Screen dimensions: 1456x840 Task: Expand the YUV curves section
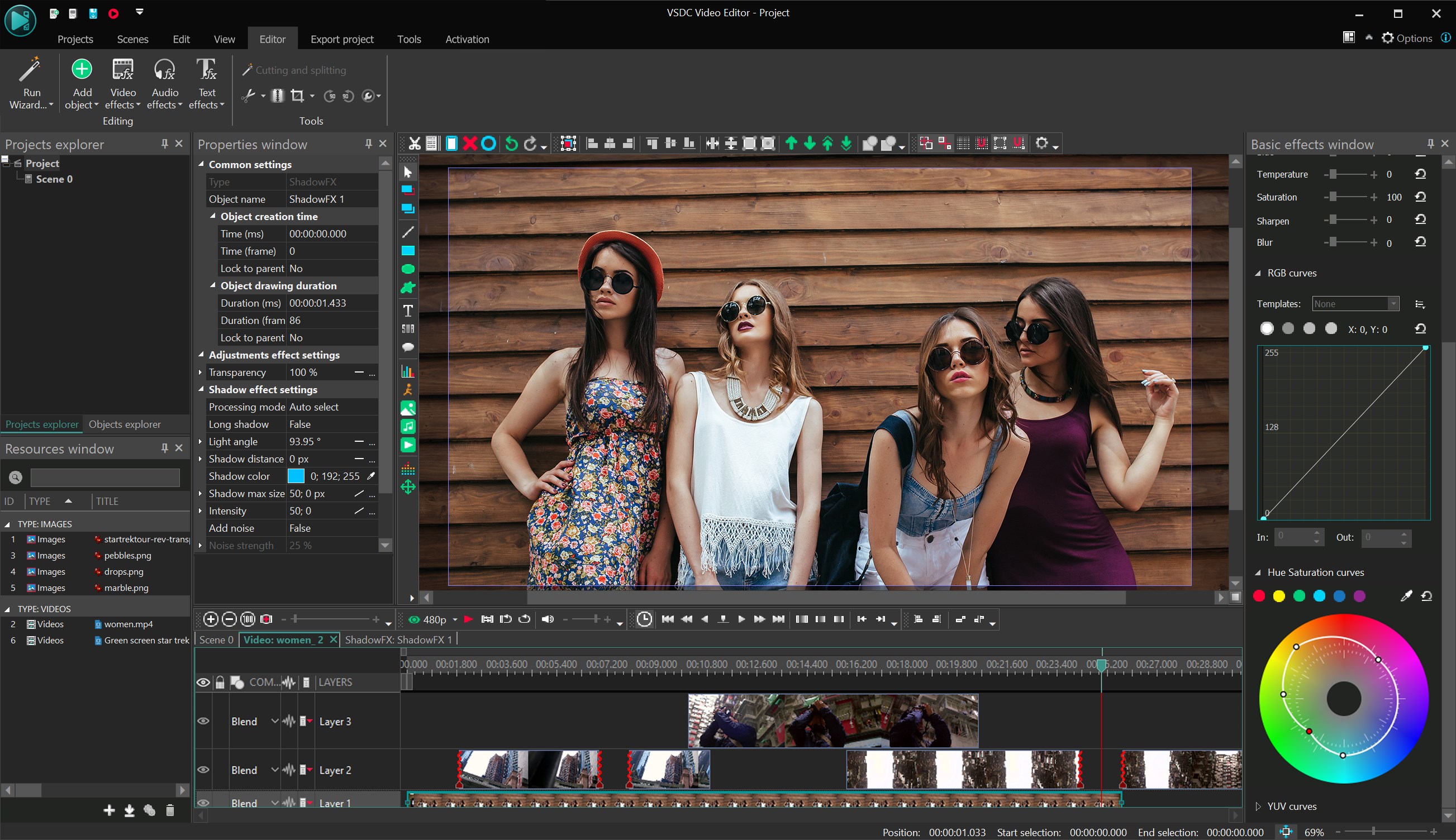point(1258,806)
